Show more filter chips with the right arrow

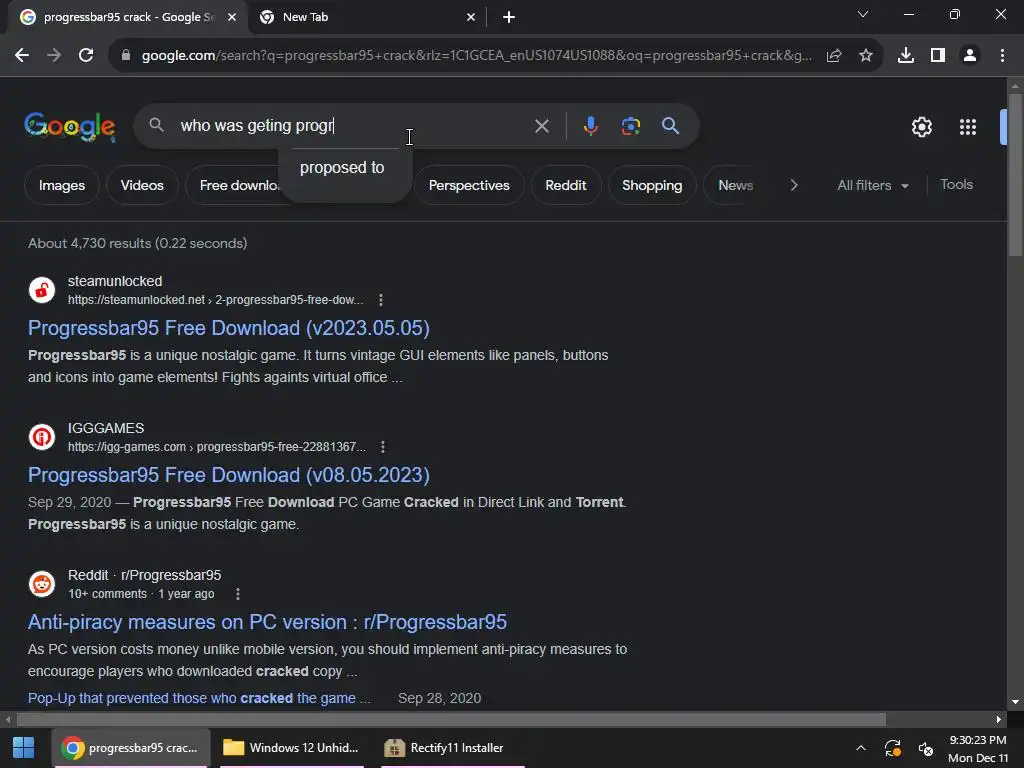click(x=793, y=185)
